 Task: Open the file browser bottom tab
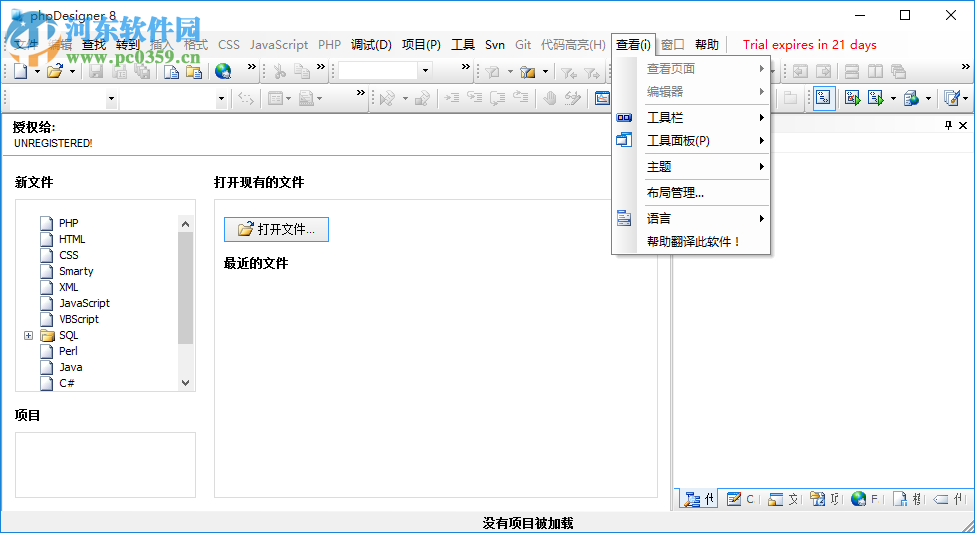pyautogui.click(x=782, y=499)
